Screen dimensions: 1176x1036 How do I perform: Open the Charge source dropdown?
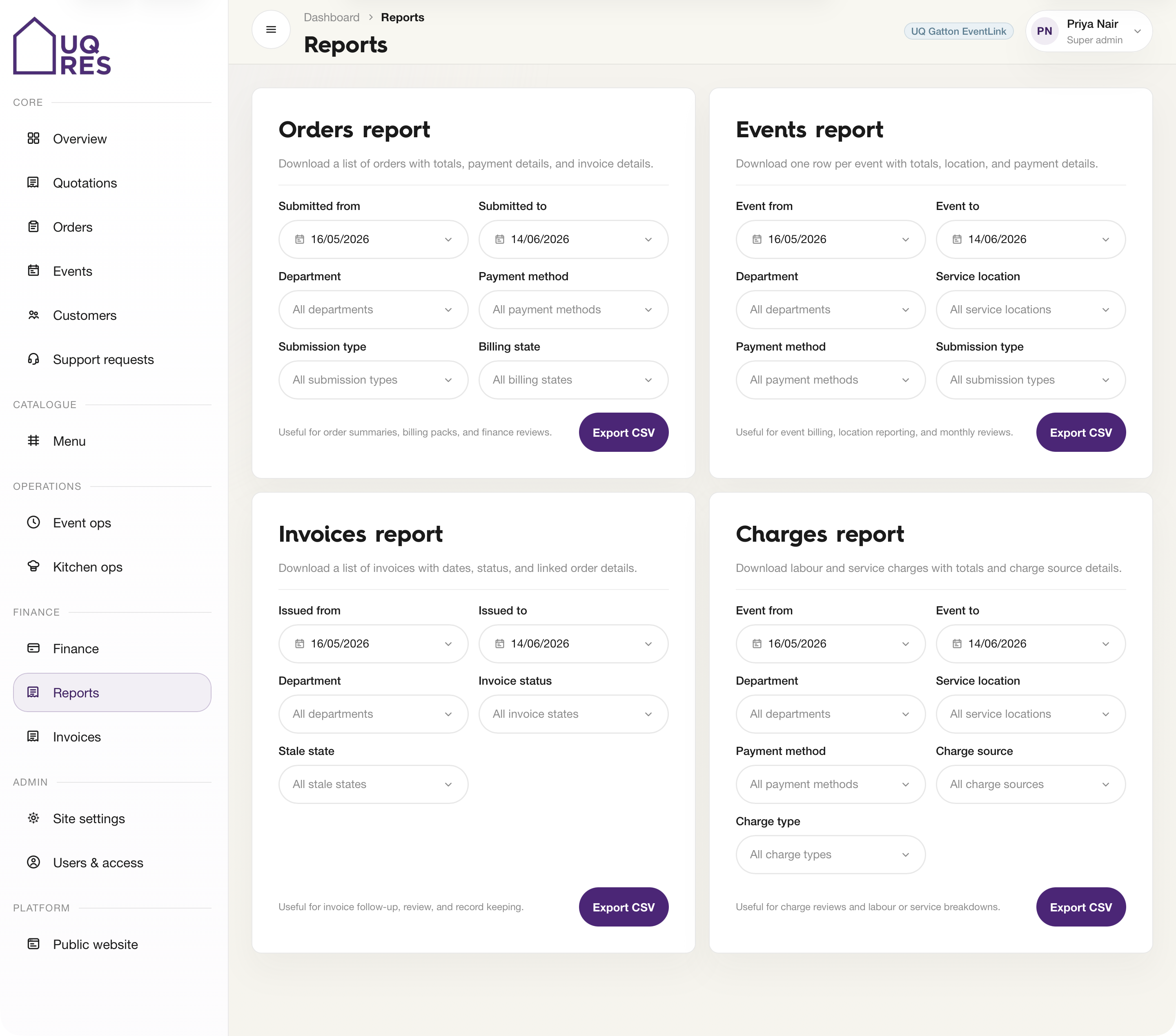point(1031,784)
